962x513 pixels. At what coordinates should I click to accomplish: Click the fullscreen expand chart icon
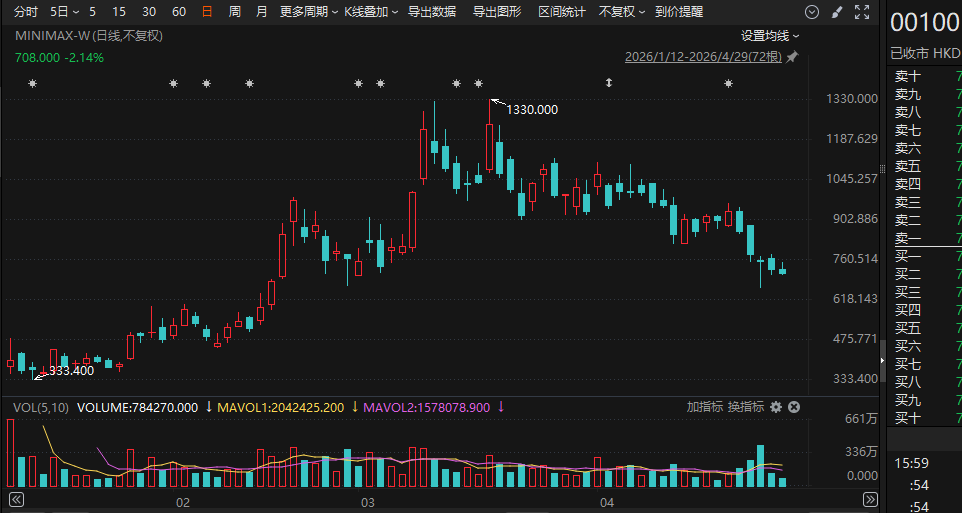(x=861, y=12)
